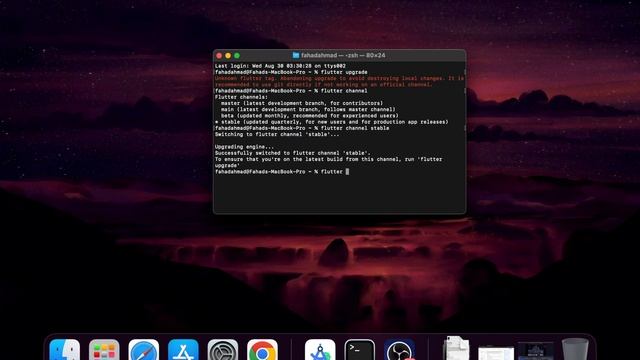Click the '* stable (updated quarterly' line
640x360 pixels.
[331, 122]
